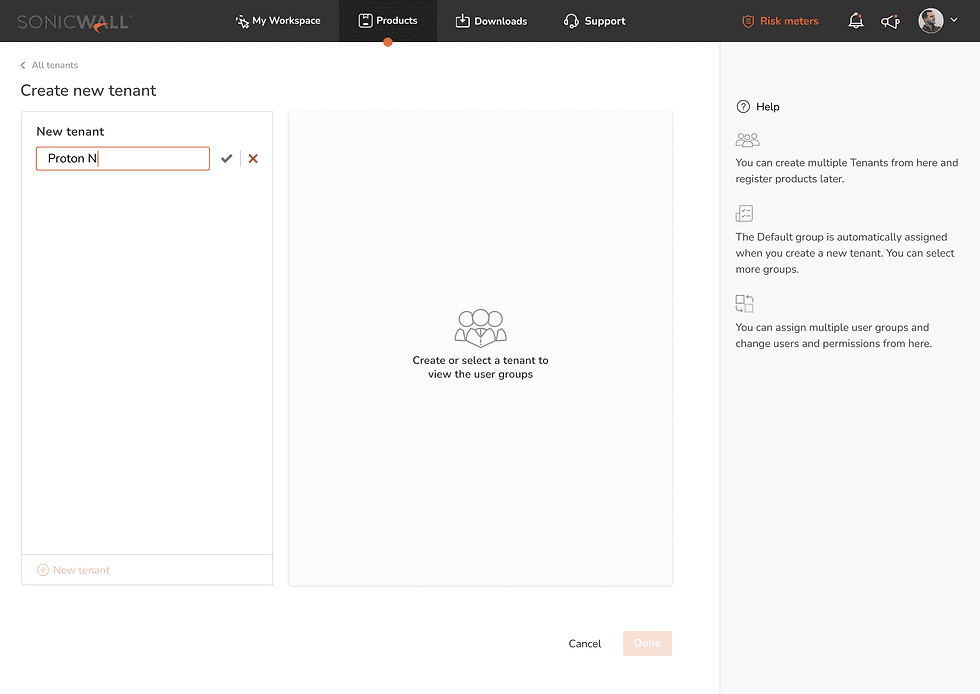Click the Downloads arrow icon
This screenshot has width=980, height=694.
(x=462, y=21)
